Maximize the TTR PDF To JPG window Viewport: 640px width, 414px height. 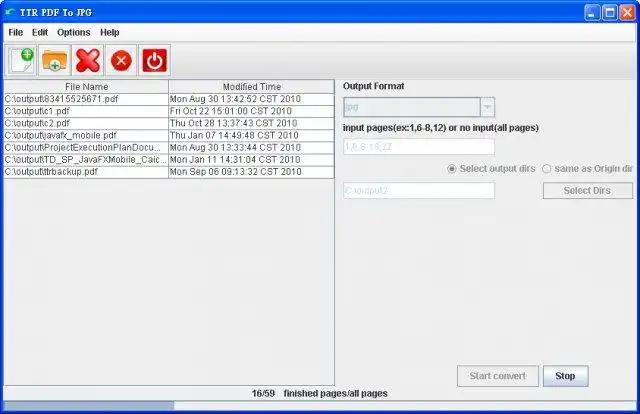coord(610,13)
